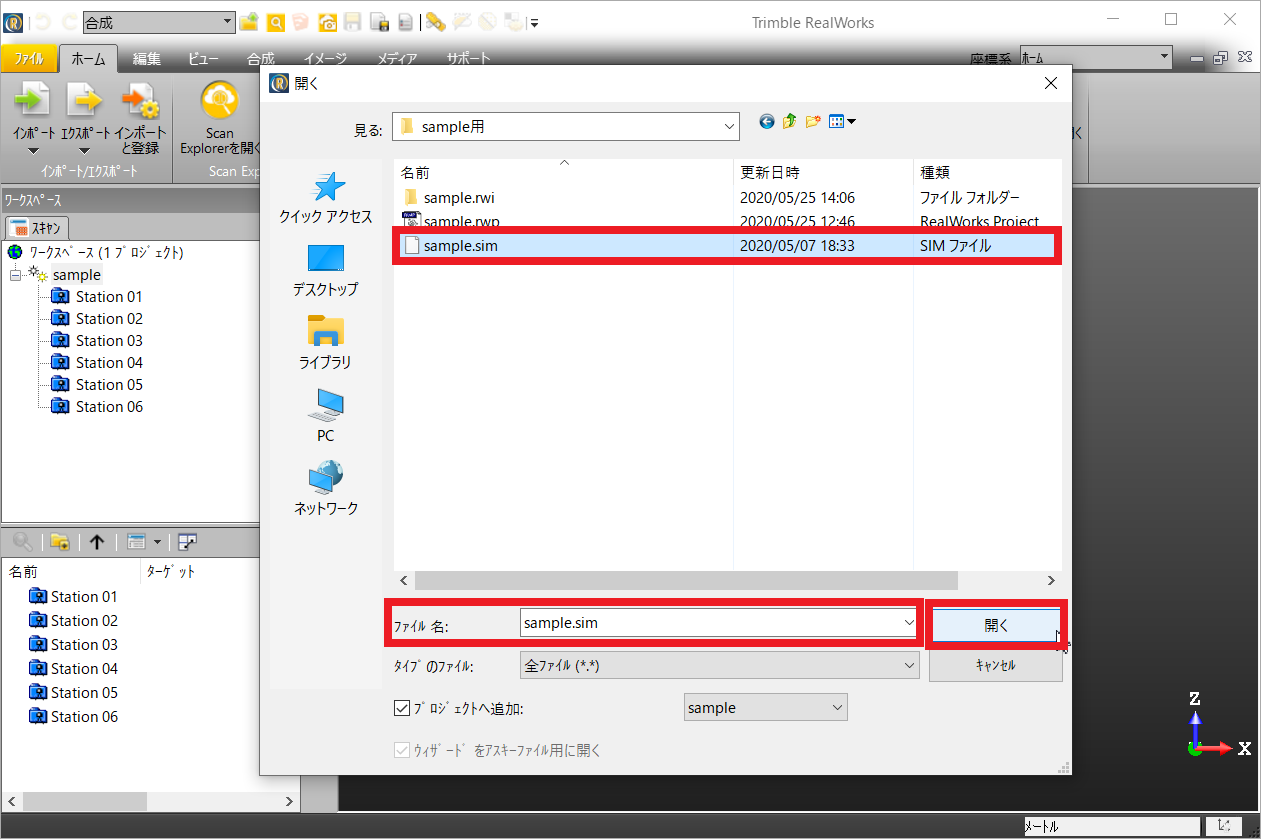Open the Look-in folder dropdown showing sample用
The width and height of the screenshot is (1261, 839).
point(565,126)
